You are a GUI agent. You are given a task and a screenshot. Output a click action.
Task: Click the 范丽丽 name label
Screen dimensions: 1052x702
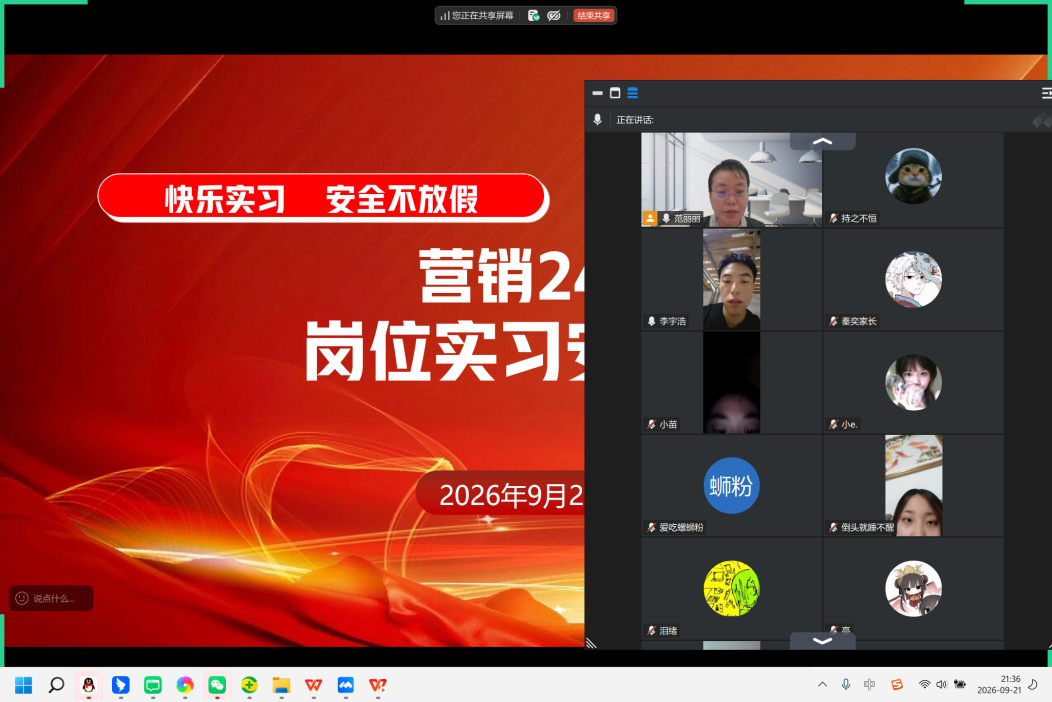tap(687, 218)
